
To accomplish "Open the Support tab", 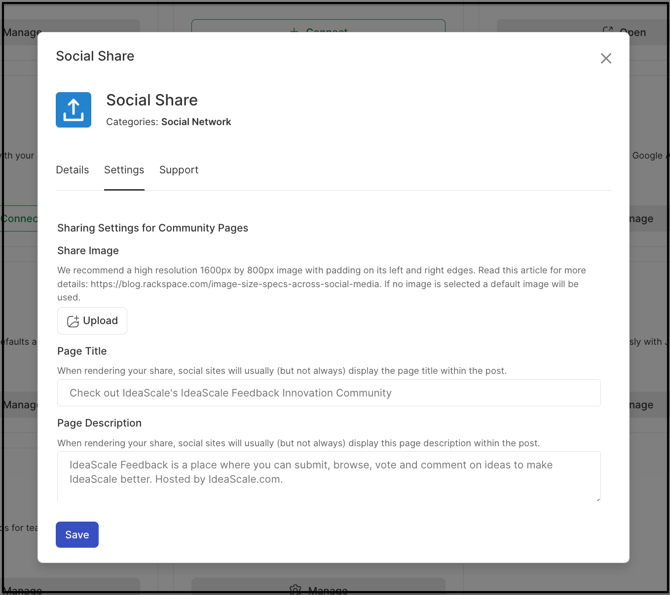I will click(178, 170).
